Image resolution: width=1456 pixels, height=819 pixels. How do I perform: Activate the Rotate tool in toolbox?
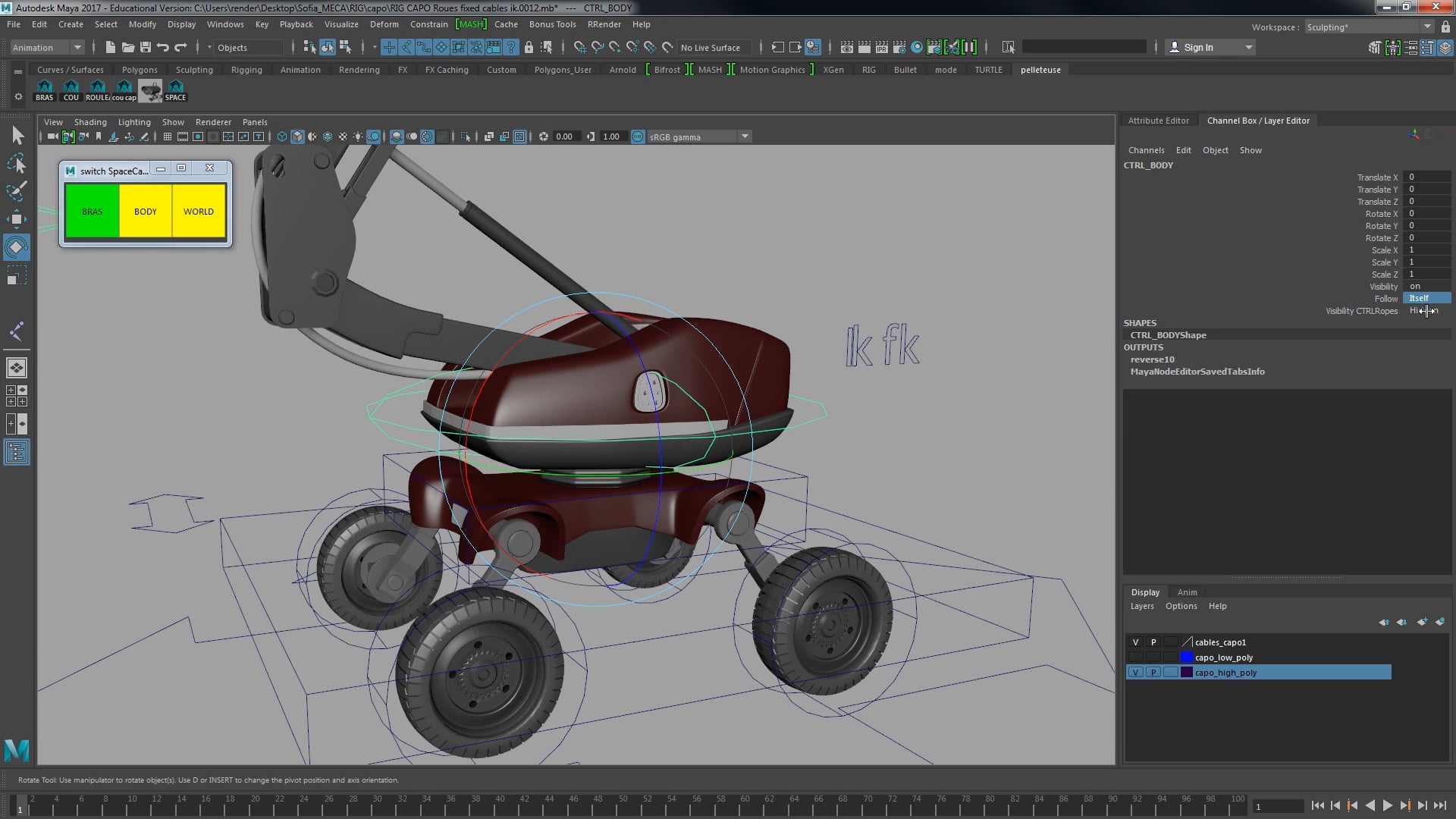tap(16, 247)
